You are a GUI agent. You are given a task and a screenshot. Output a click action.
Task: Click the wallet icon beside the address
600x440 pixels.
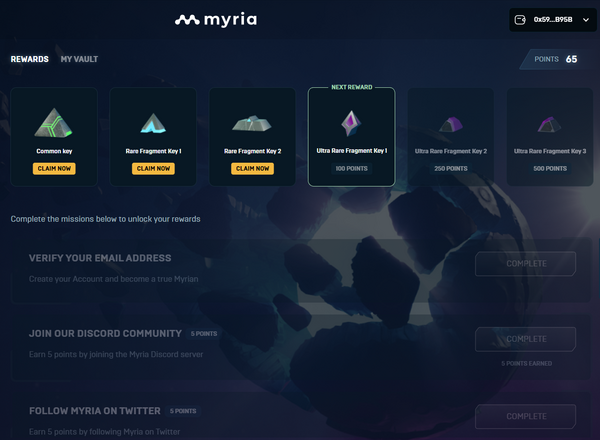520,20
